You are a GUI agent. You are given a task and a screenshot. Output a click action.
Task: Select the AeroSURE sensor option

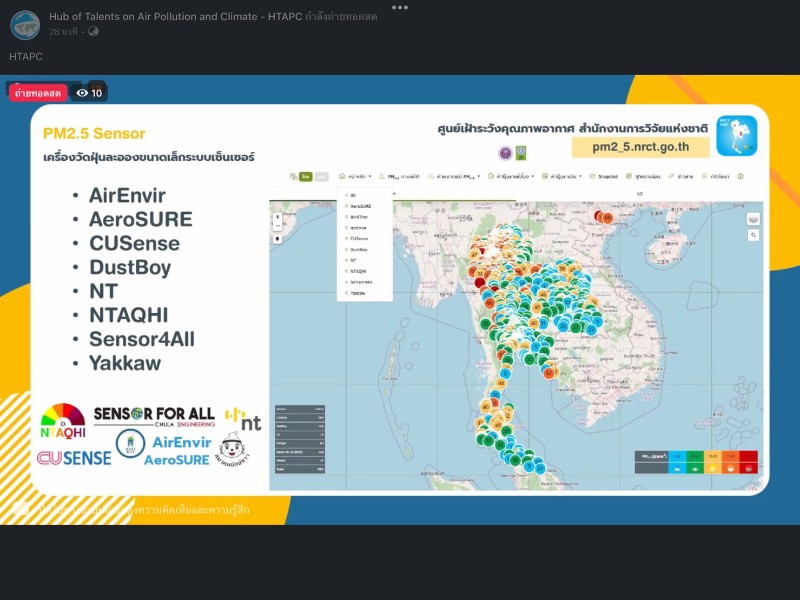(358, 205)
